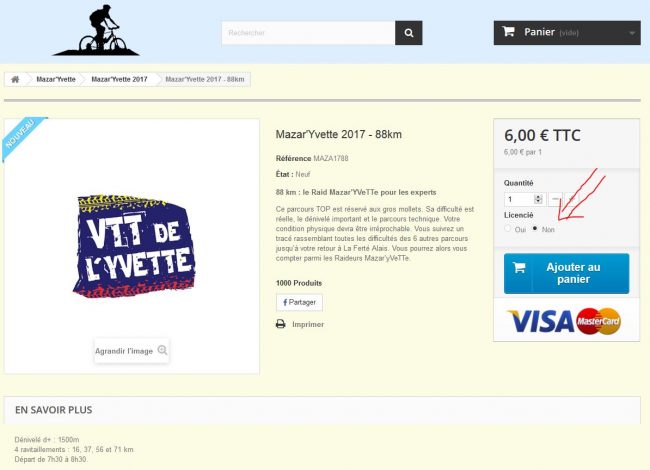
Task: Click the plus quantity button
Action: pyautogui.click(x=571, y=200)
